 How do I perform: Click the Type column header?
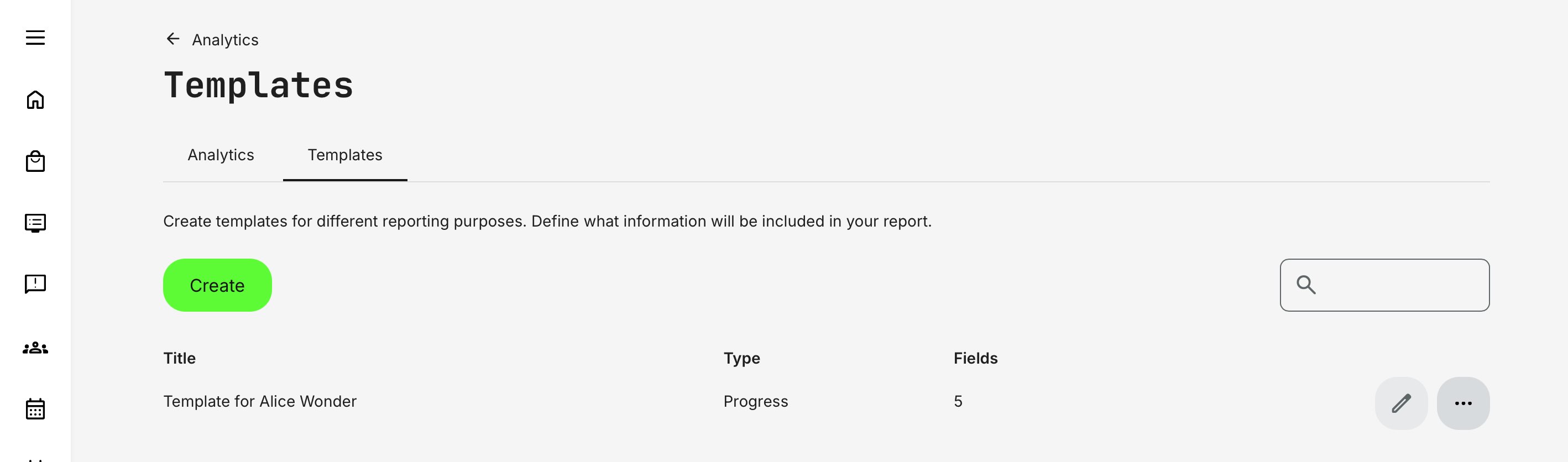[741, 358]
